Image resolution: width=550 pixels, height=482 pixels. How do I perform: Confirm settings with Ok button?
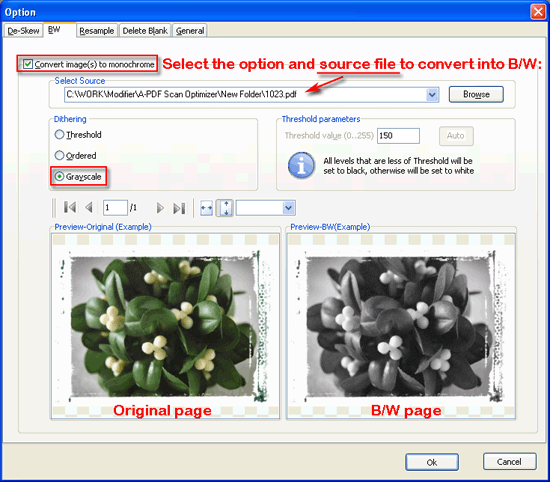pos(432,462)
